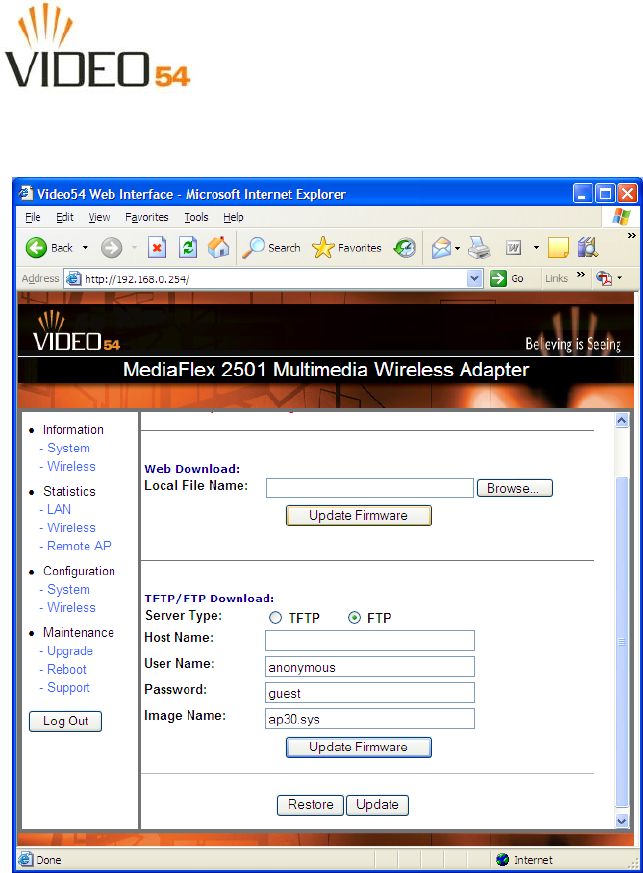Click the green Go arrow icon
Viewport: 643px width, 873px height.
(x=498, y=278)
